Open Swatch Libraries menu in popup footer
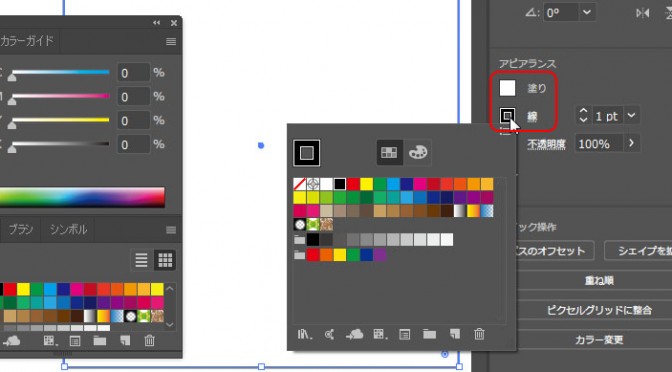 click(x=304, y=334)
